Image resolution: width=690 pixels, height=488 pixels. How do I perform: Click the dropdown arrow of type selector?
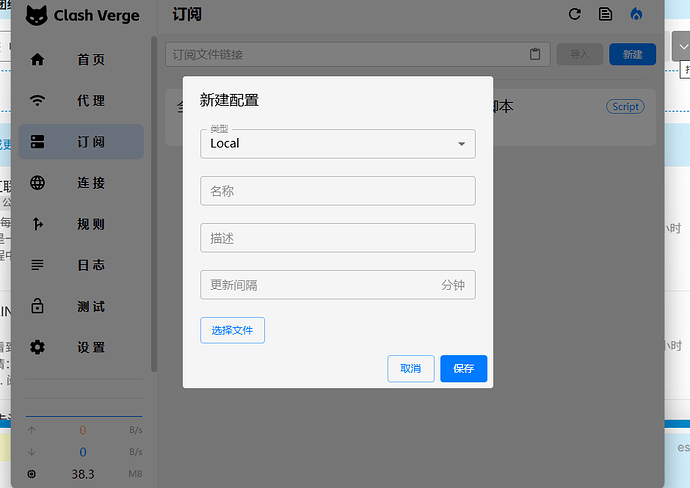click(462, 144)
